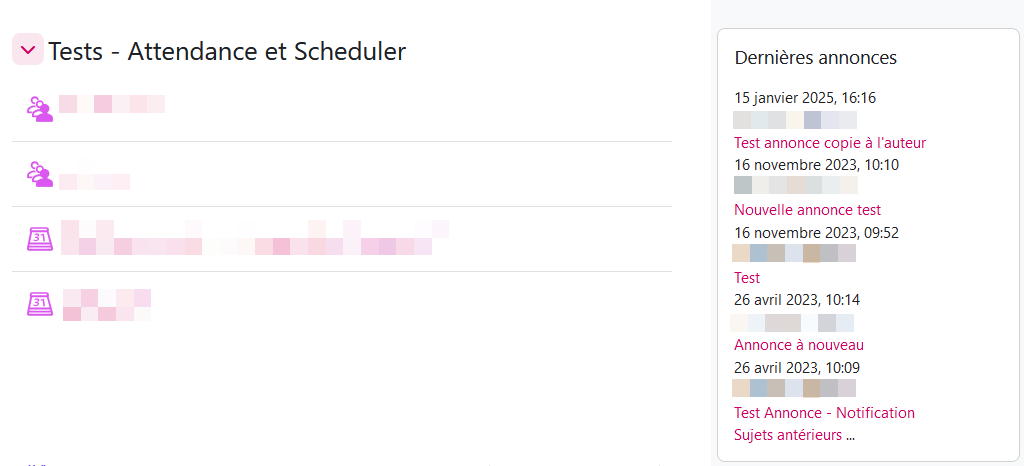Open the announcement titled 'Test'

click(x=747, y=278)
